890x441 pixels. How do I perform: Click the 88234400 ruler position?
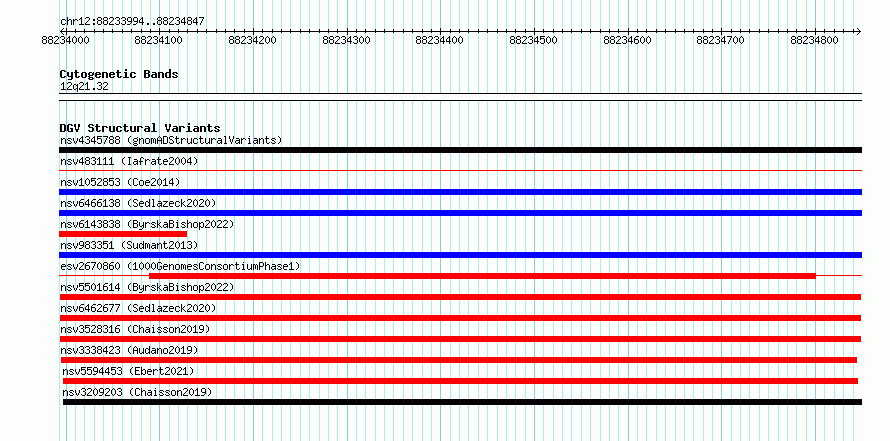(440, 41)
